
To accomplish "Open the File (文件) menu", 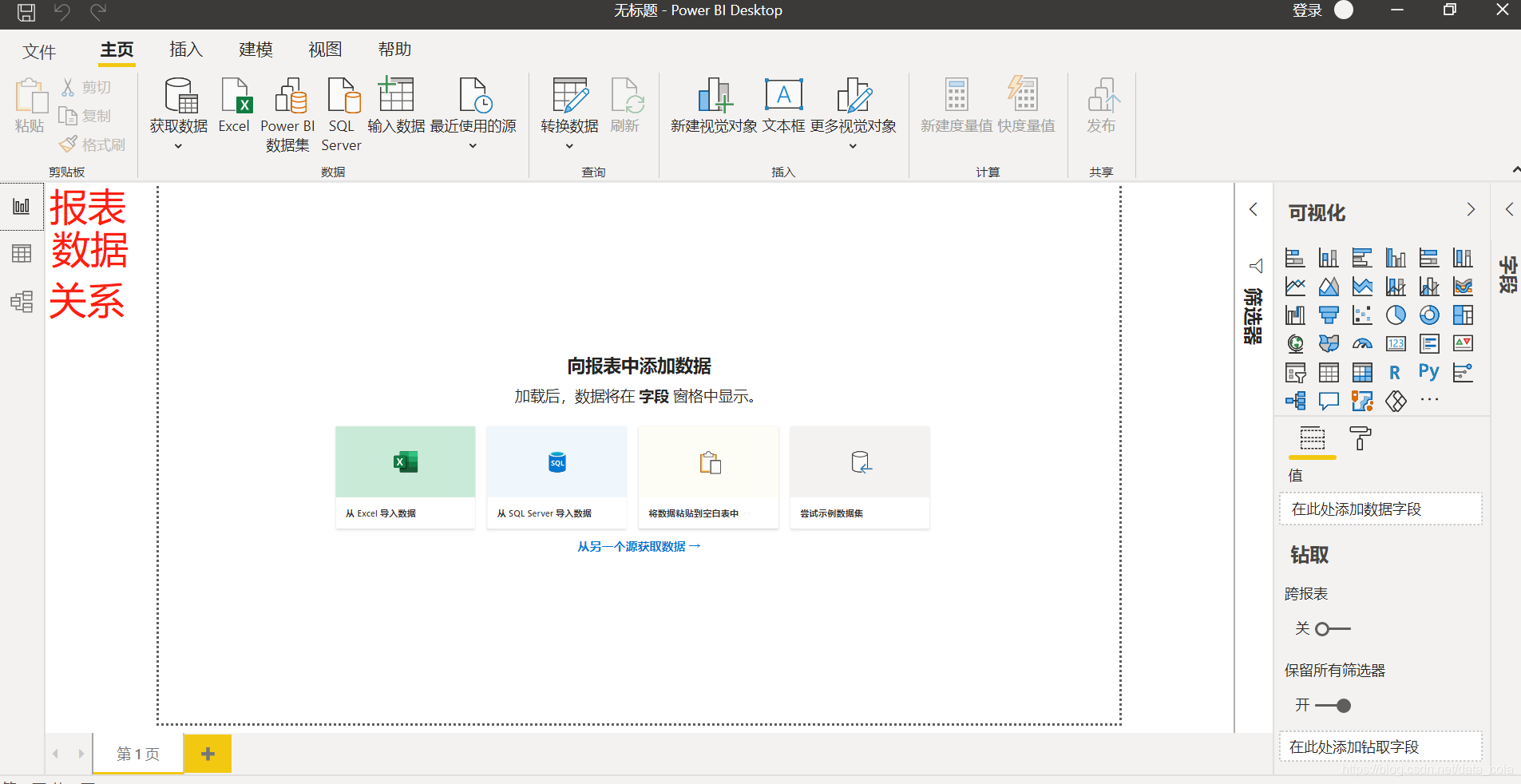I will [x=39, y=52].
